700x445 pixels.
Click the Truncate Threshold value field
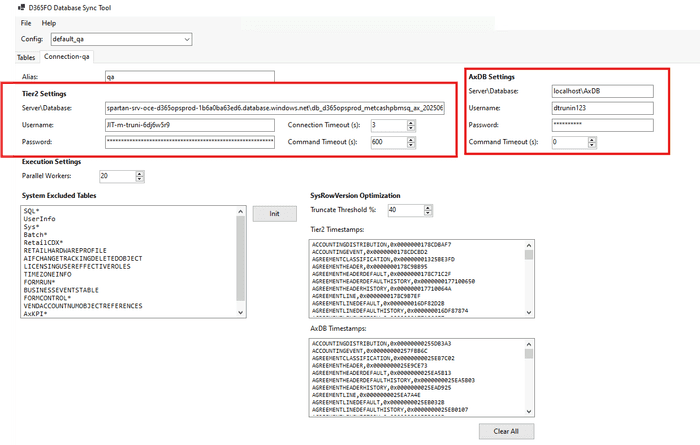[x=406, y=210]
